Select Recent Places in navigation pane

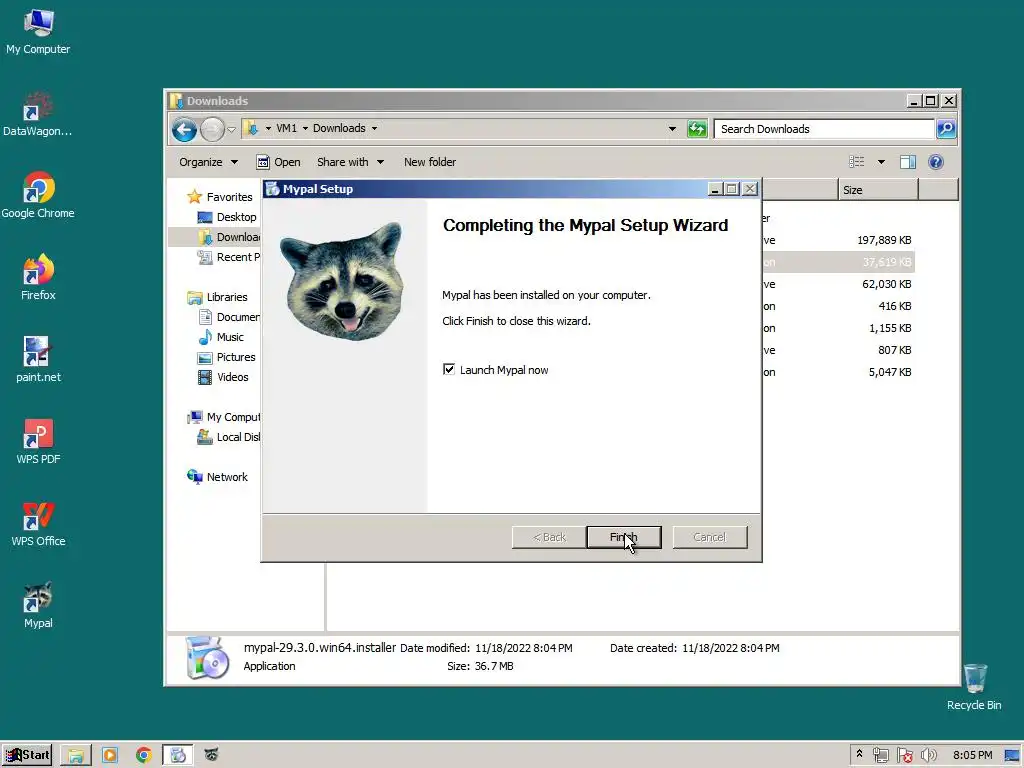228,257
